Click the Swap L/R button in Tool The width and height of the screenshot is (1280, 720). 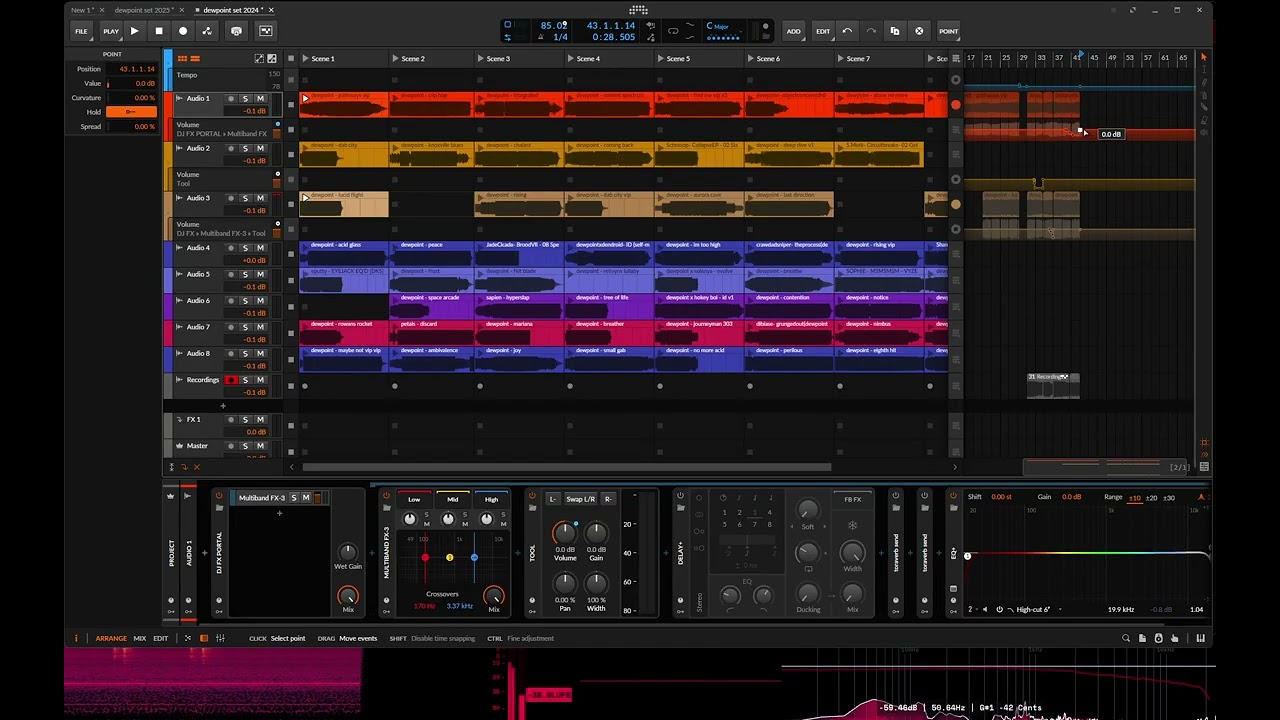580,499
